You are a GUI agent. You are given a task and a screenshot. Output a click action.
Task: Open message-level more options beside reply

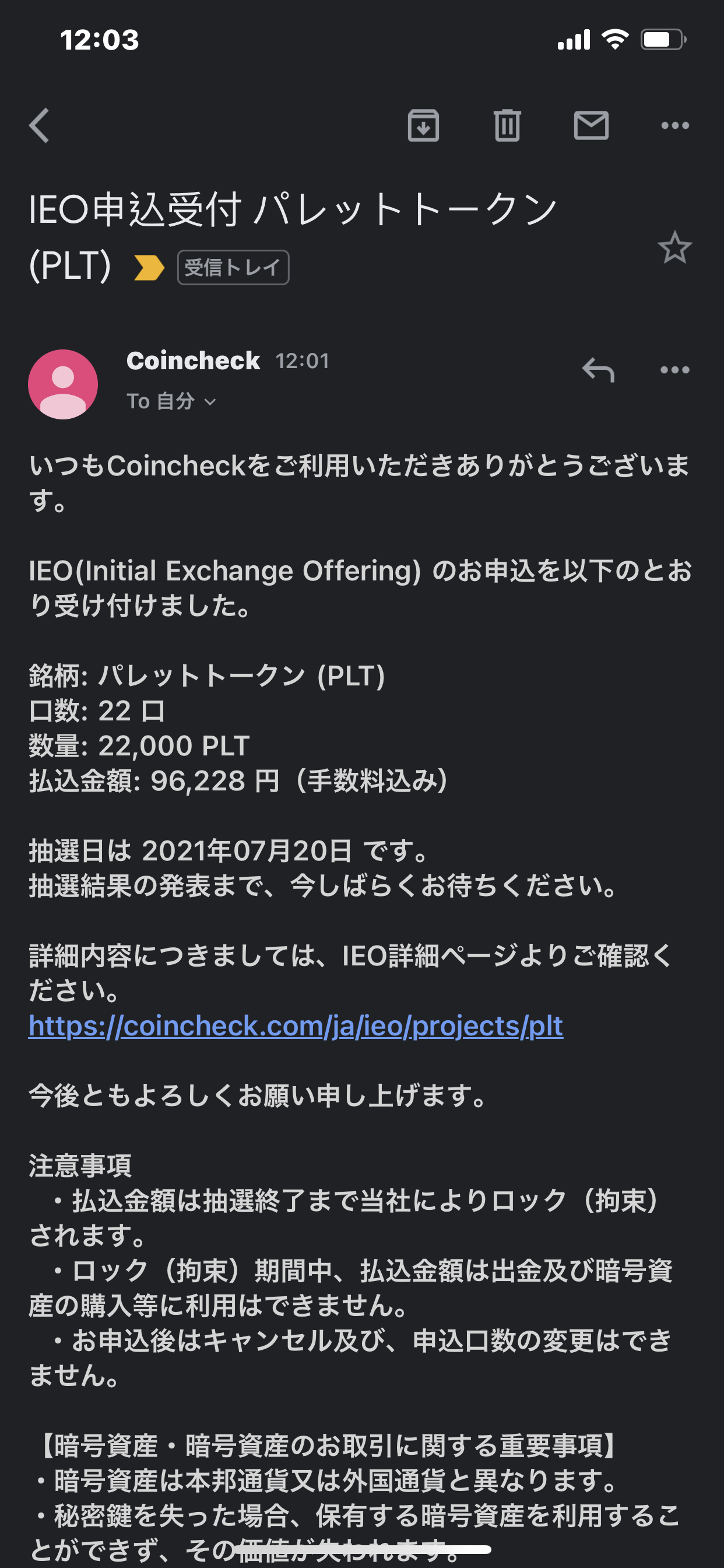[674, 370]
